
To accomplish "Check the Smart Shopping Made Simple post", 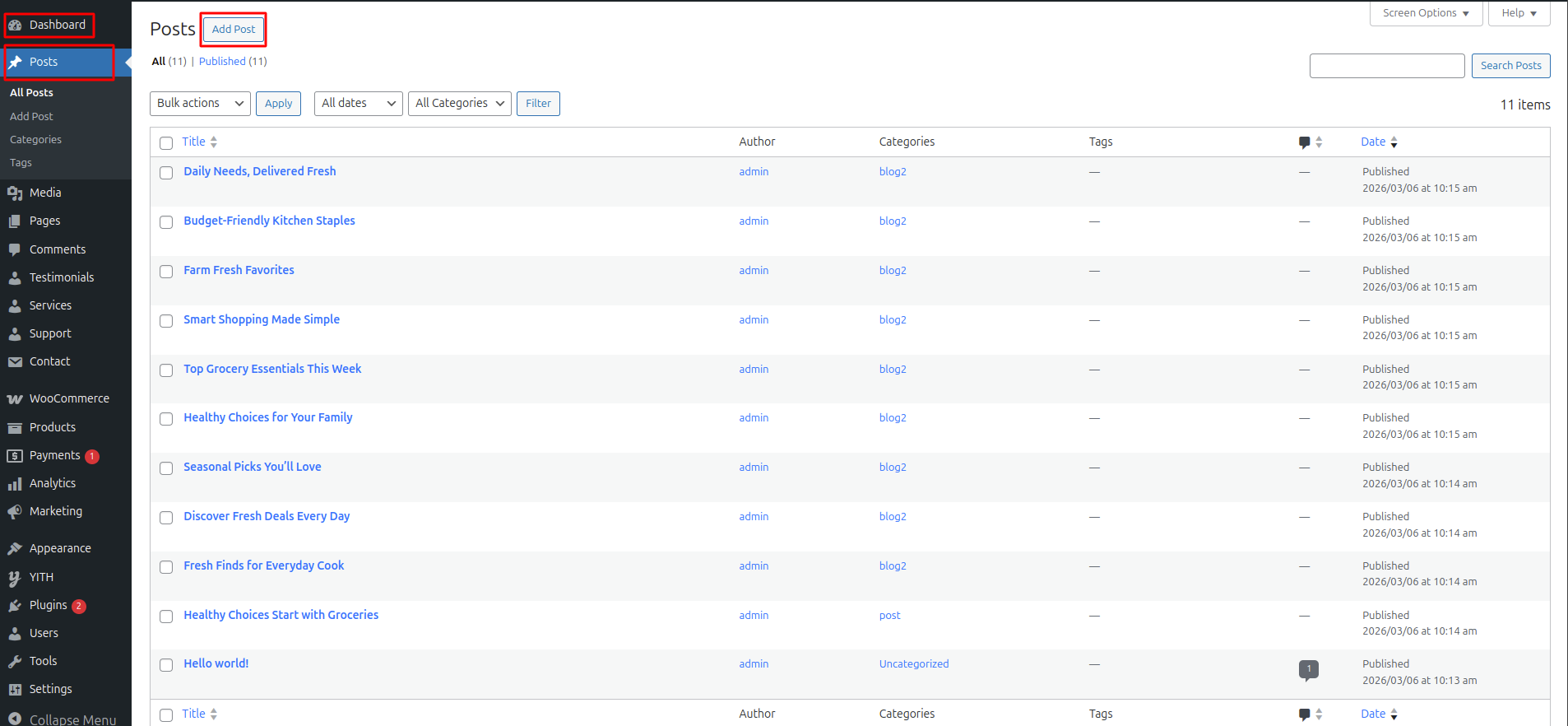I will click(x=166, y=321).
